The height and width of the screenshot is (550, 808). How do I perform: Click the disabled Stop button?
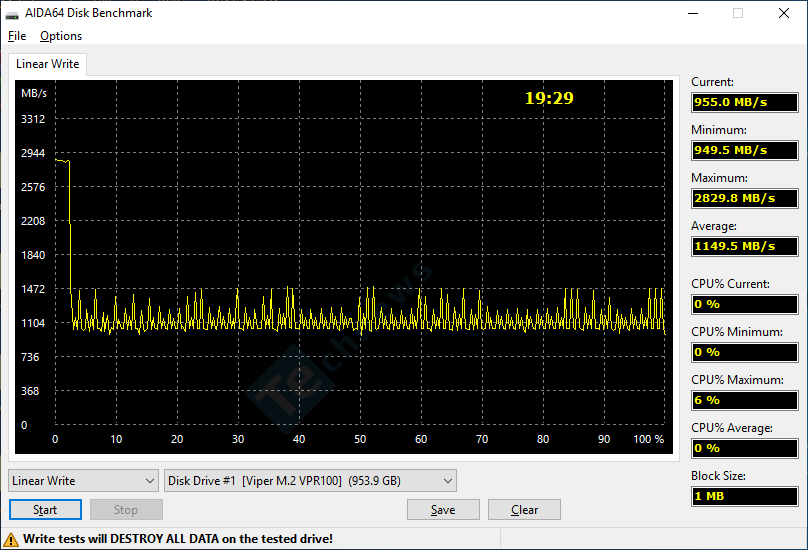coord(126,510)
